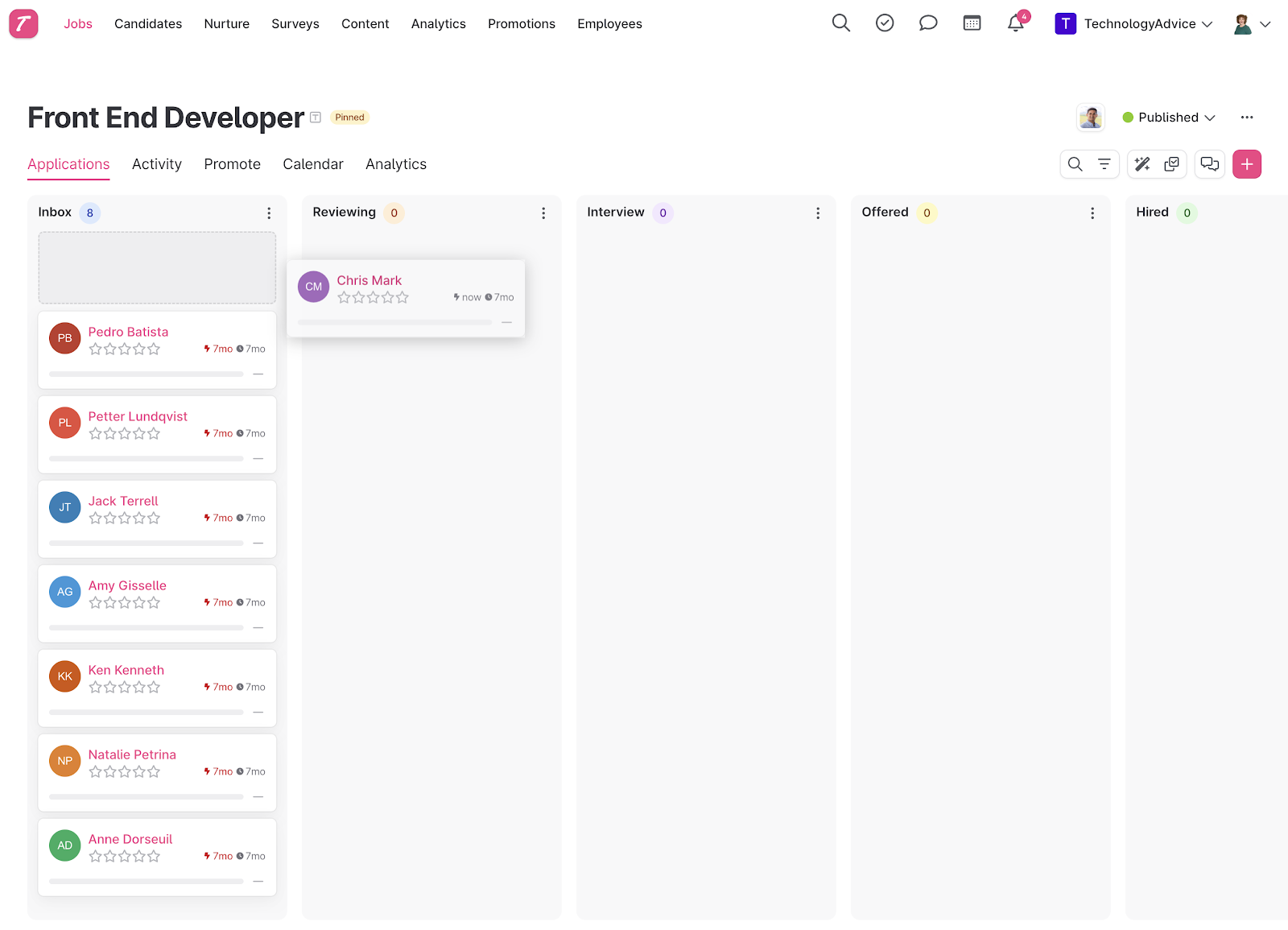Open job options three-dots menu
The width and height of the screenshot is (1288, 930).
1247,118
